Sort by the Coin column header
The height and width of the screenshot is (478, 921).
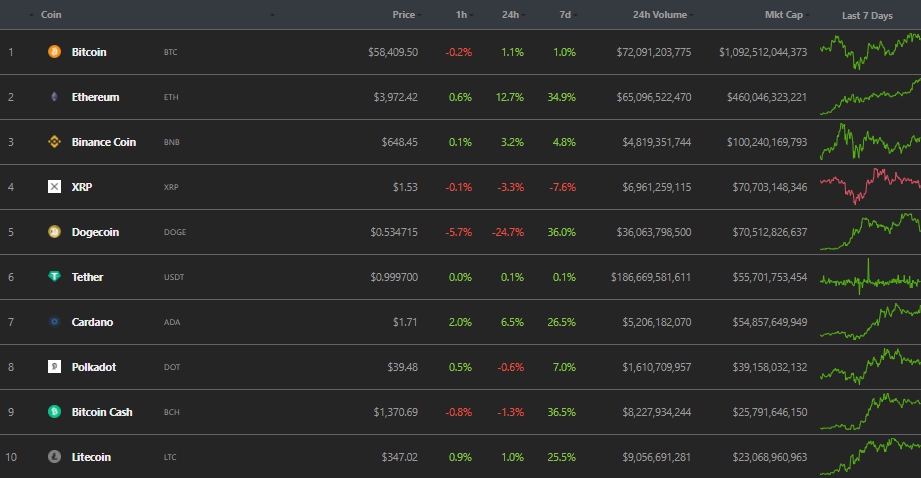(51, 15)
